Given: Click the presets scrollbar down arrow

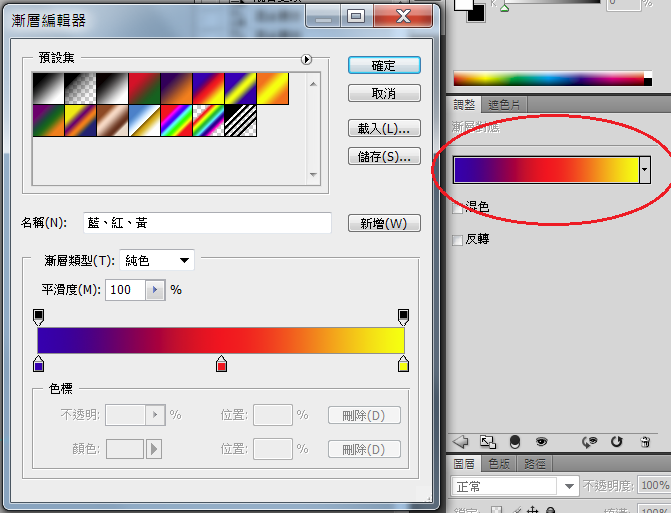Looking at the screenshot, I should [313, 175].
